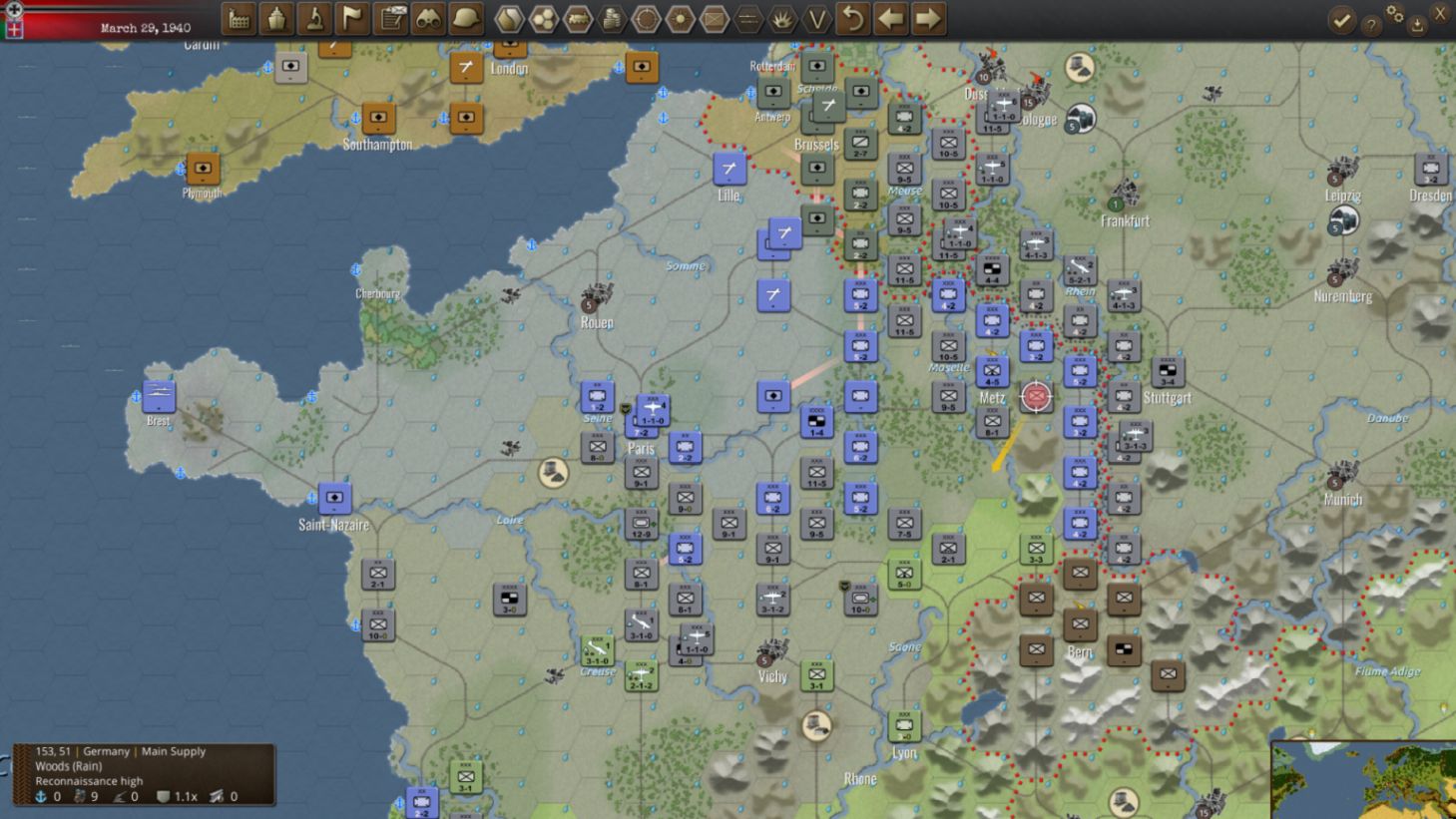Screen dimensions: 1456x819
Task: Click the date March 29, 1940
Action: pyautogui.click(x=146, y=28)
